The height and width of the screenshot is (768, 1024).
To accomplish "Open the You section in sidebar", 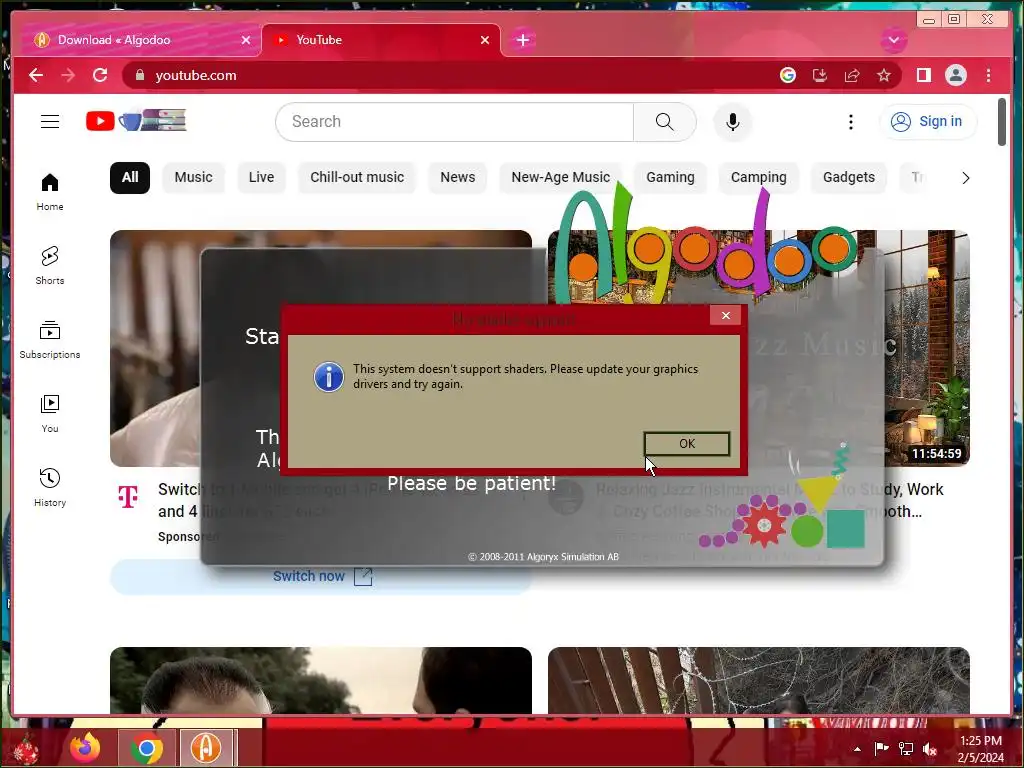I will (x=50, y=414).
